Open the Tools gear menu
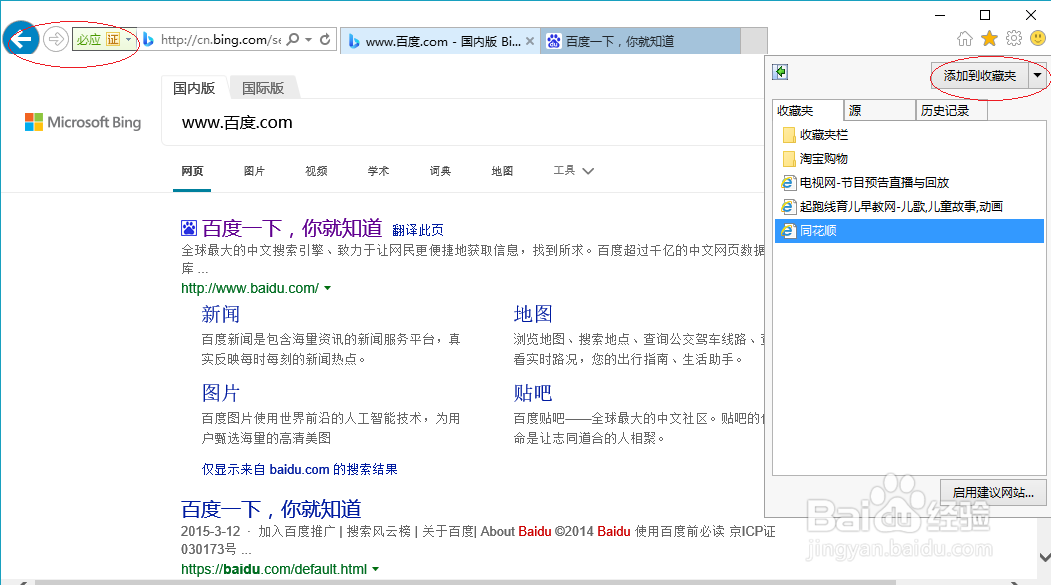Screen dimensions: 1051x585 click(x=1014, y=39)
